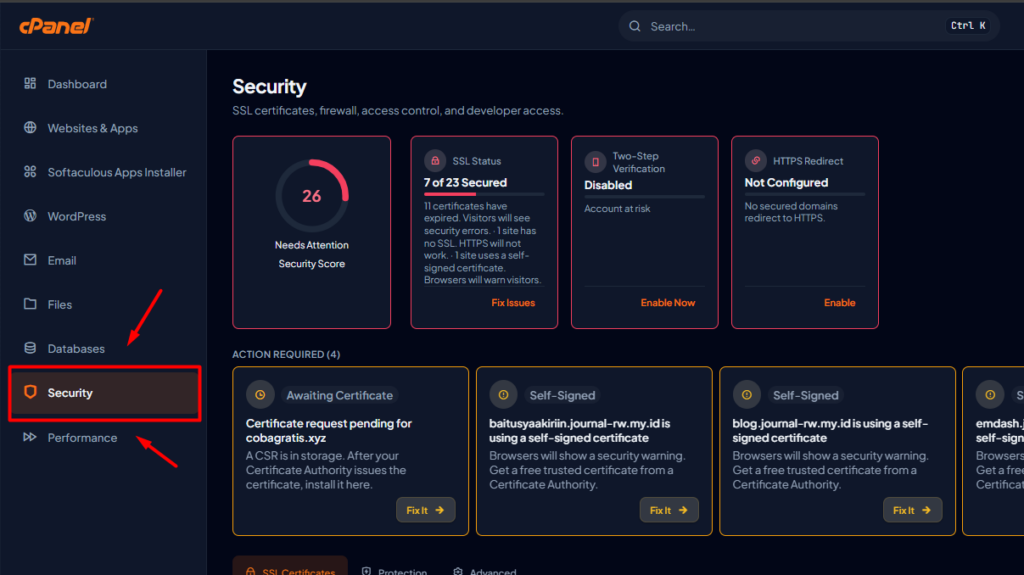Click warning icon on baitusyaakiriin self-signed card
1024x575 pixels.
[x=504, y=395]
